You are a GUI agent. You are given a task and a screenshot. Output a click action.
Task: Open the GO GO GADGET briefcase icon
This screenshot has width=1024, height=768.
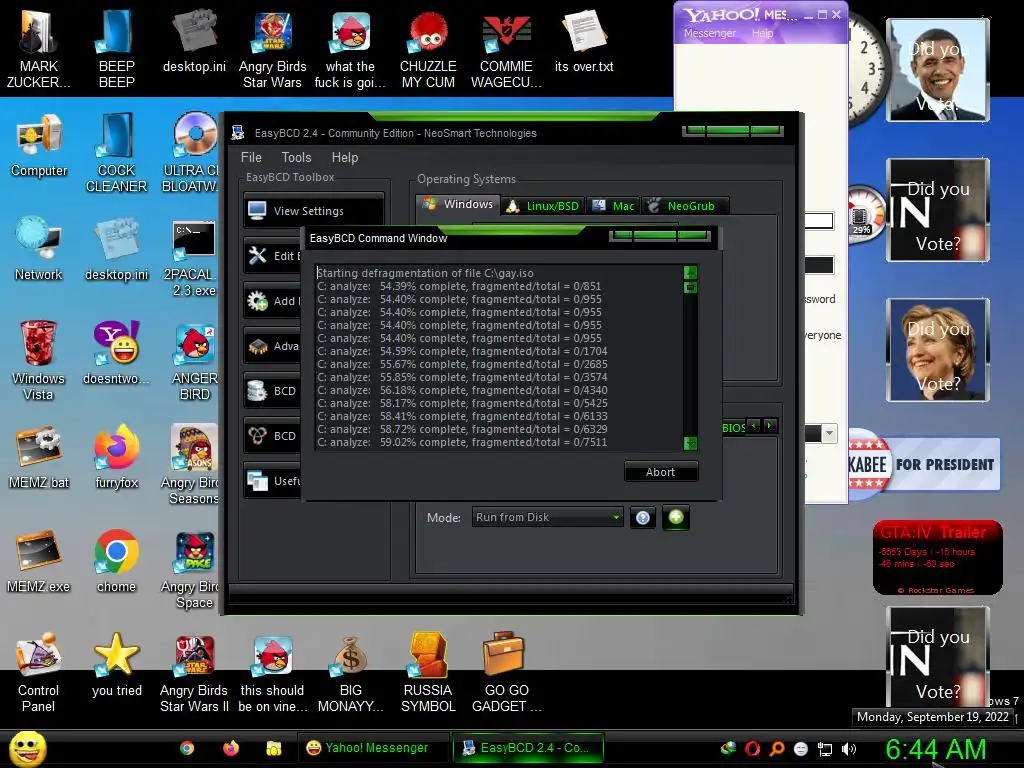tap(506, 673)
